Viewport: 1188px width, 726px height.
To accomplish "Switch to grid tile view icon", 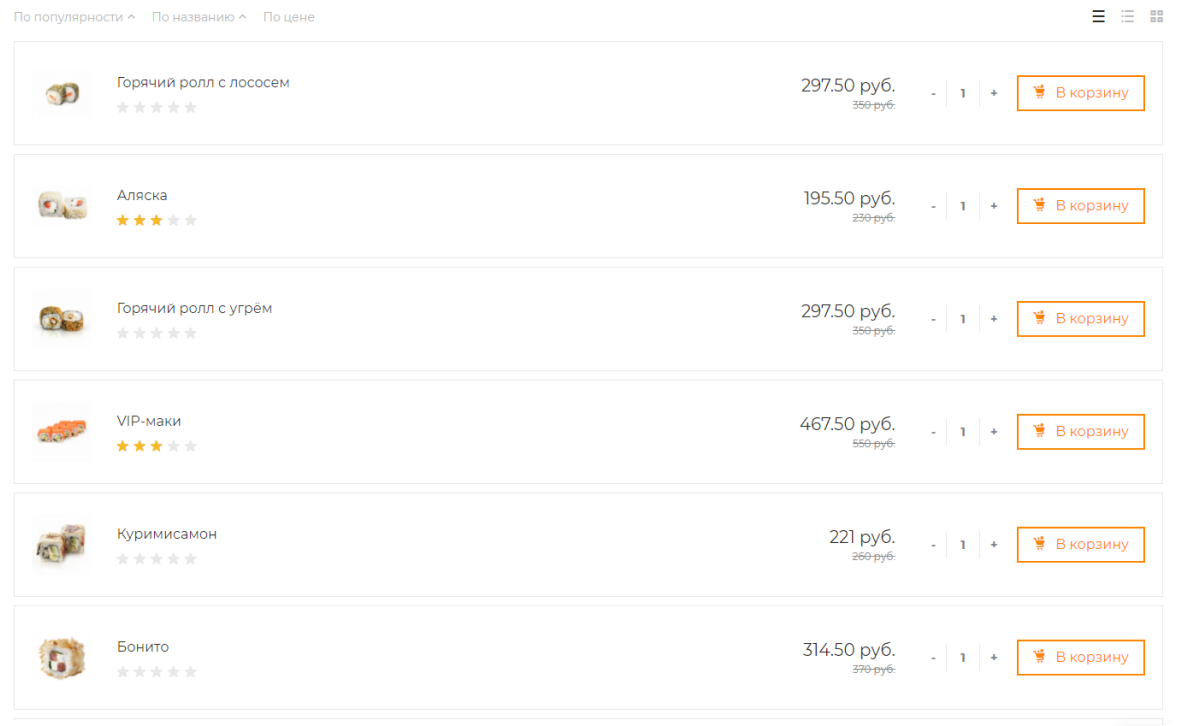I will coord(1156,16).
